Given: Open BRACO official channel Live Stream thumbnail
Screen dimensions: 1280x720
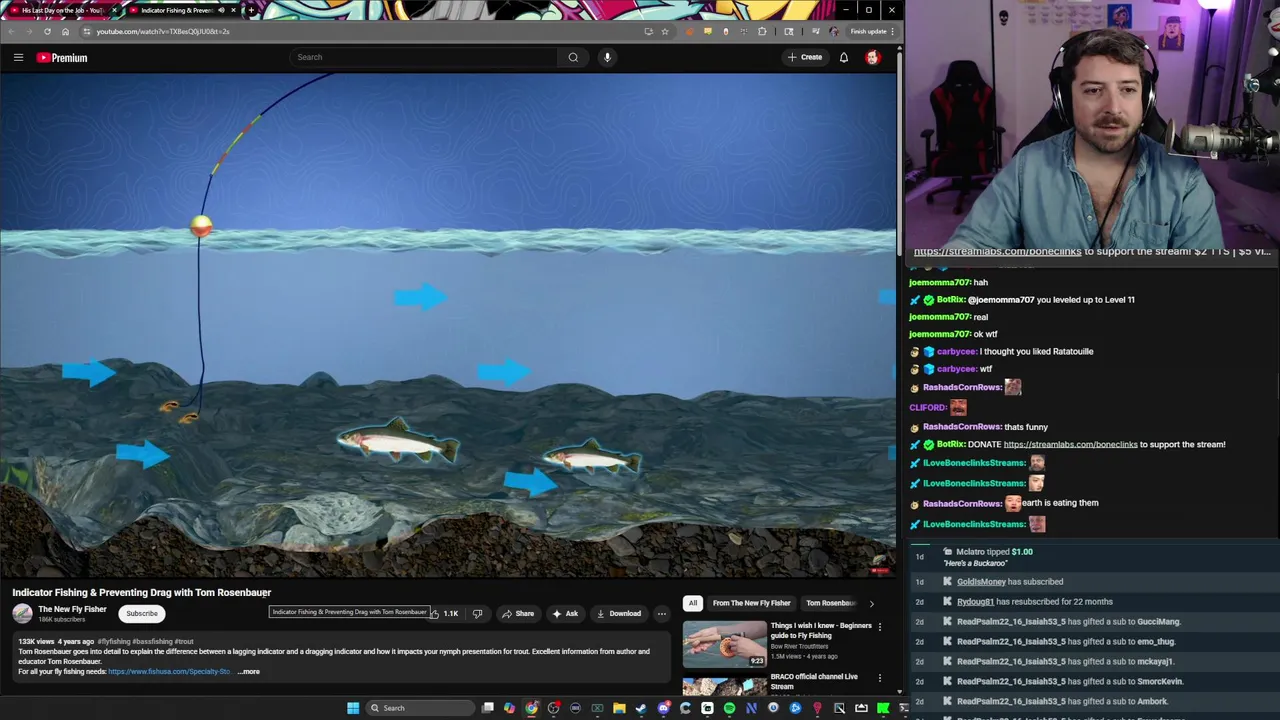Looking at the screenshot, I should click(724, 684).
